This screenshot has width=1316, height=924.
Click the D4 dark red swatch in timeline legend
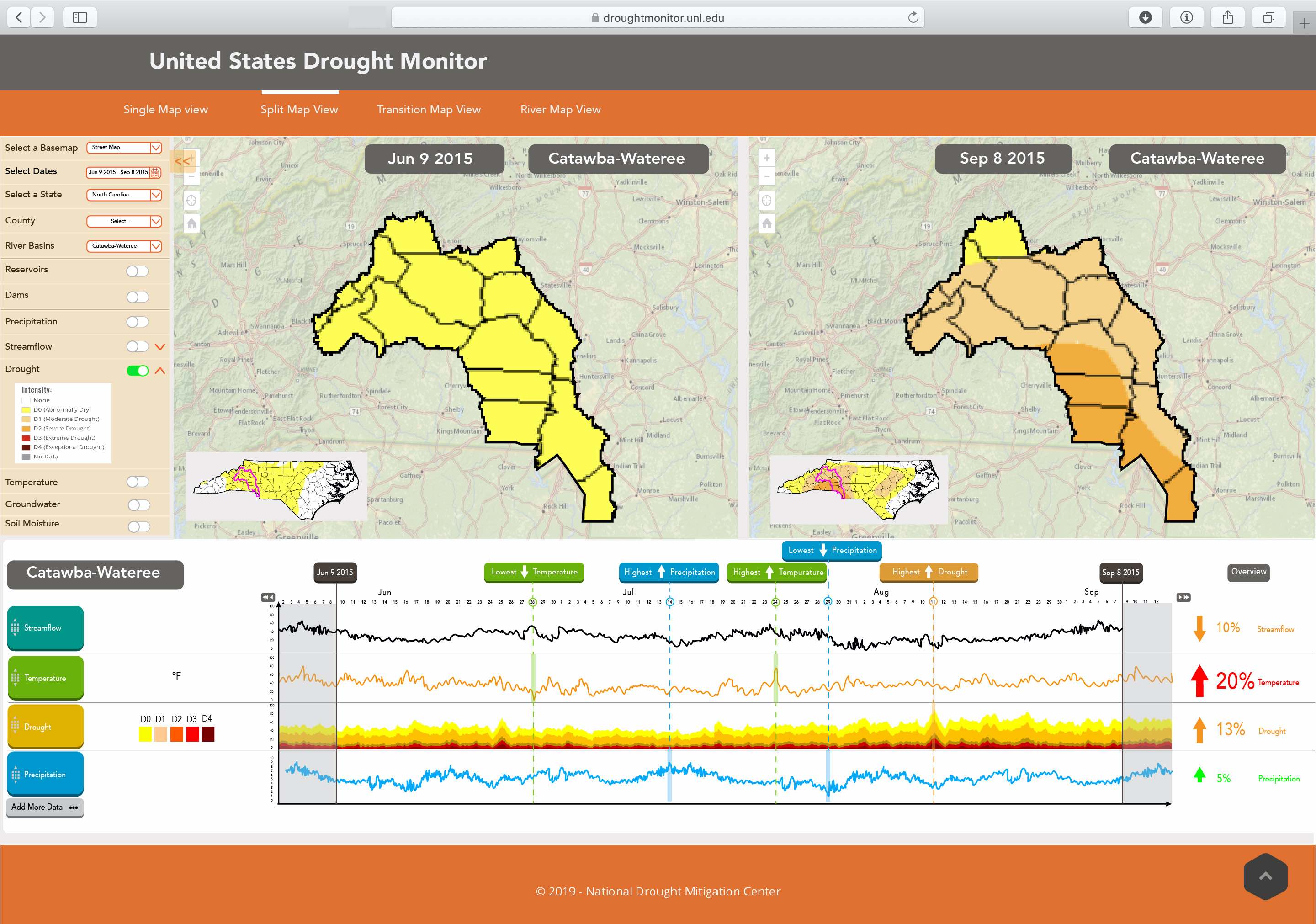(x=208, y=734)
